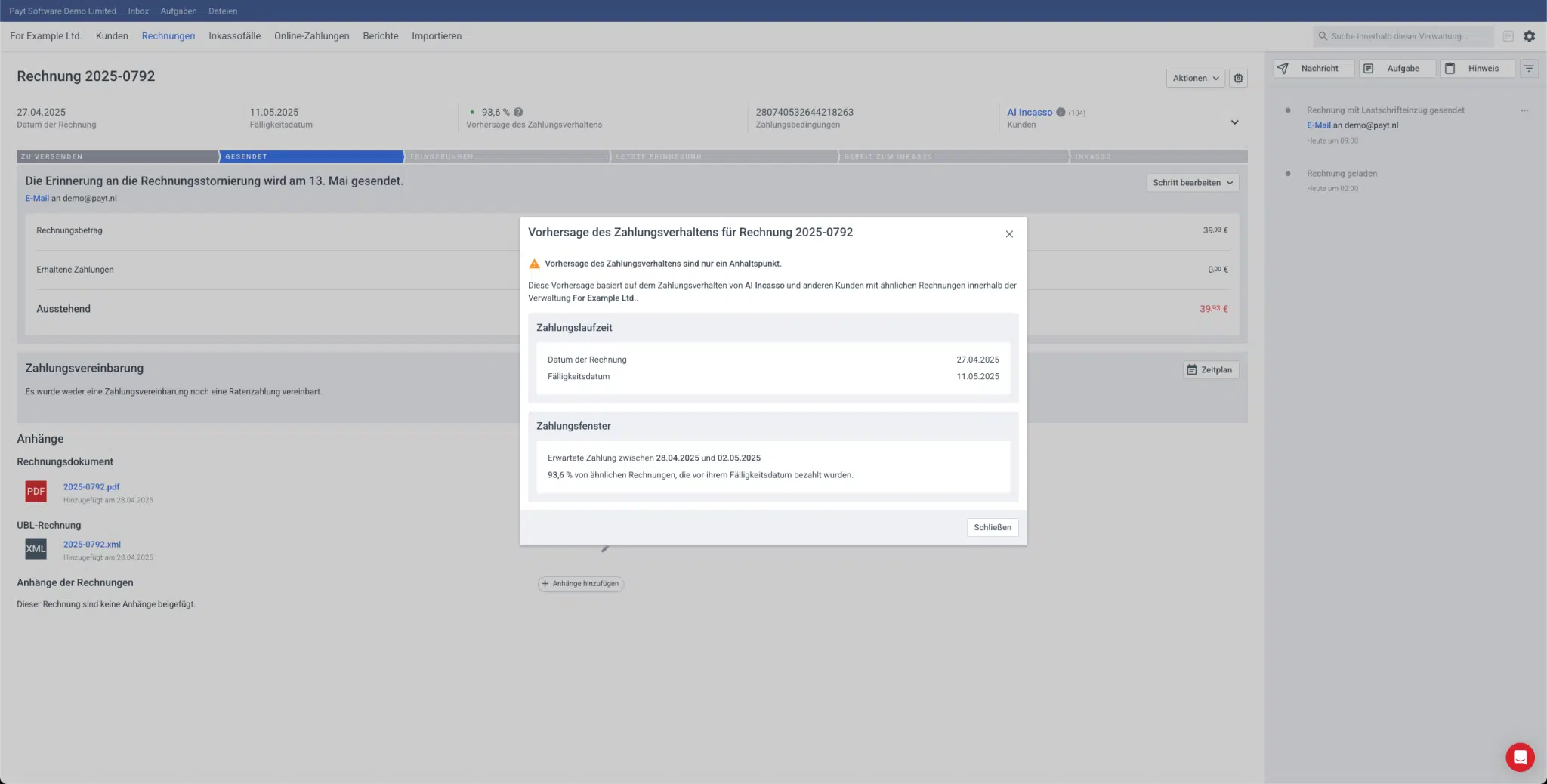The image size is (1547, 784).
Task: Click the plus icon on Anhänge hinzufügen
Action: [545, 584]
